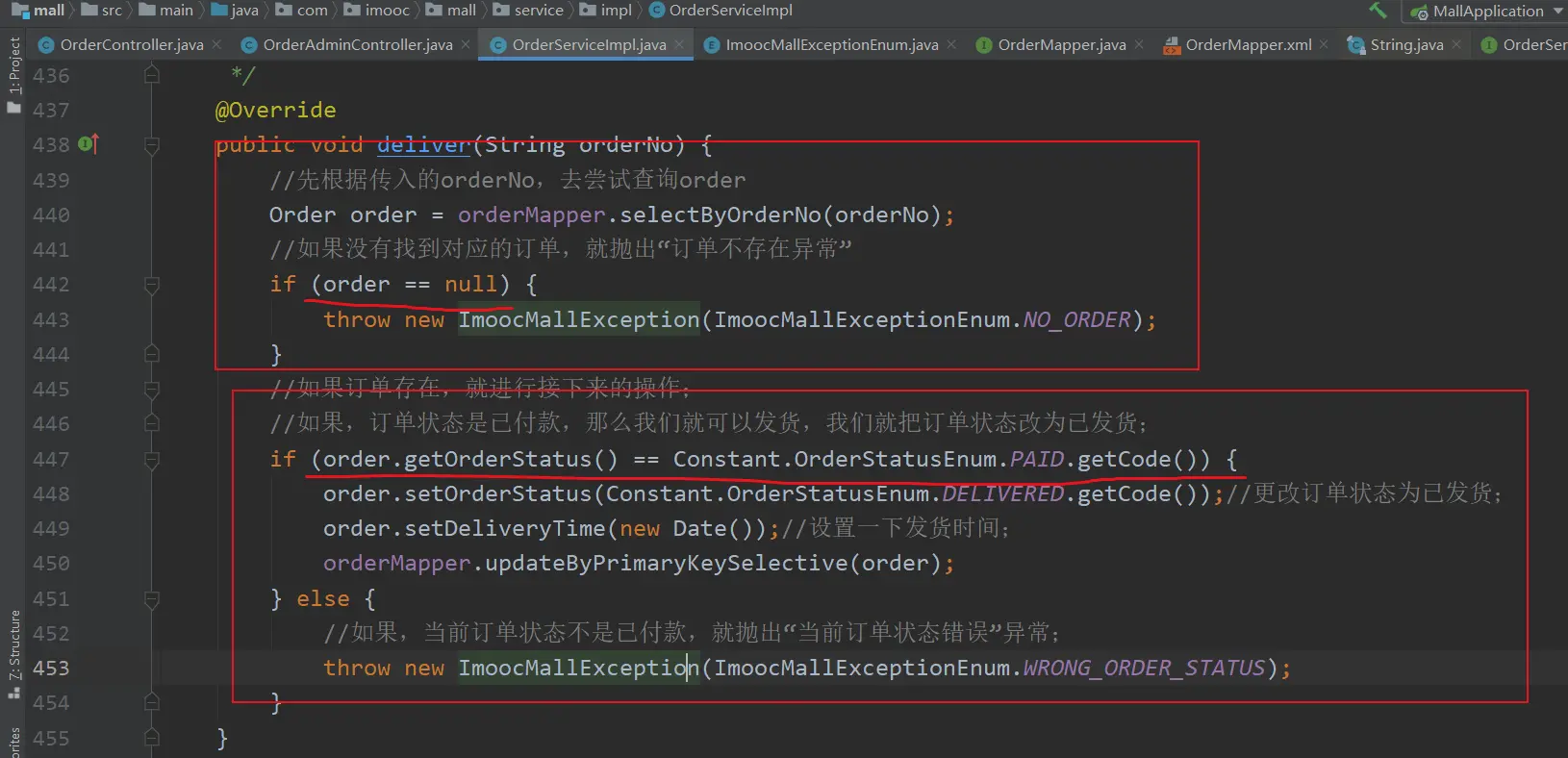The width and height of the screenshot is (1568, 758).
Task: Switch to the ImoocMallExceptionEnum.java tab
Action: click(x=831, y=44)
